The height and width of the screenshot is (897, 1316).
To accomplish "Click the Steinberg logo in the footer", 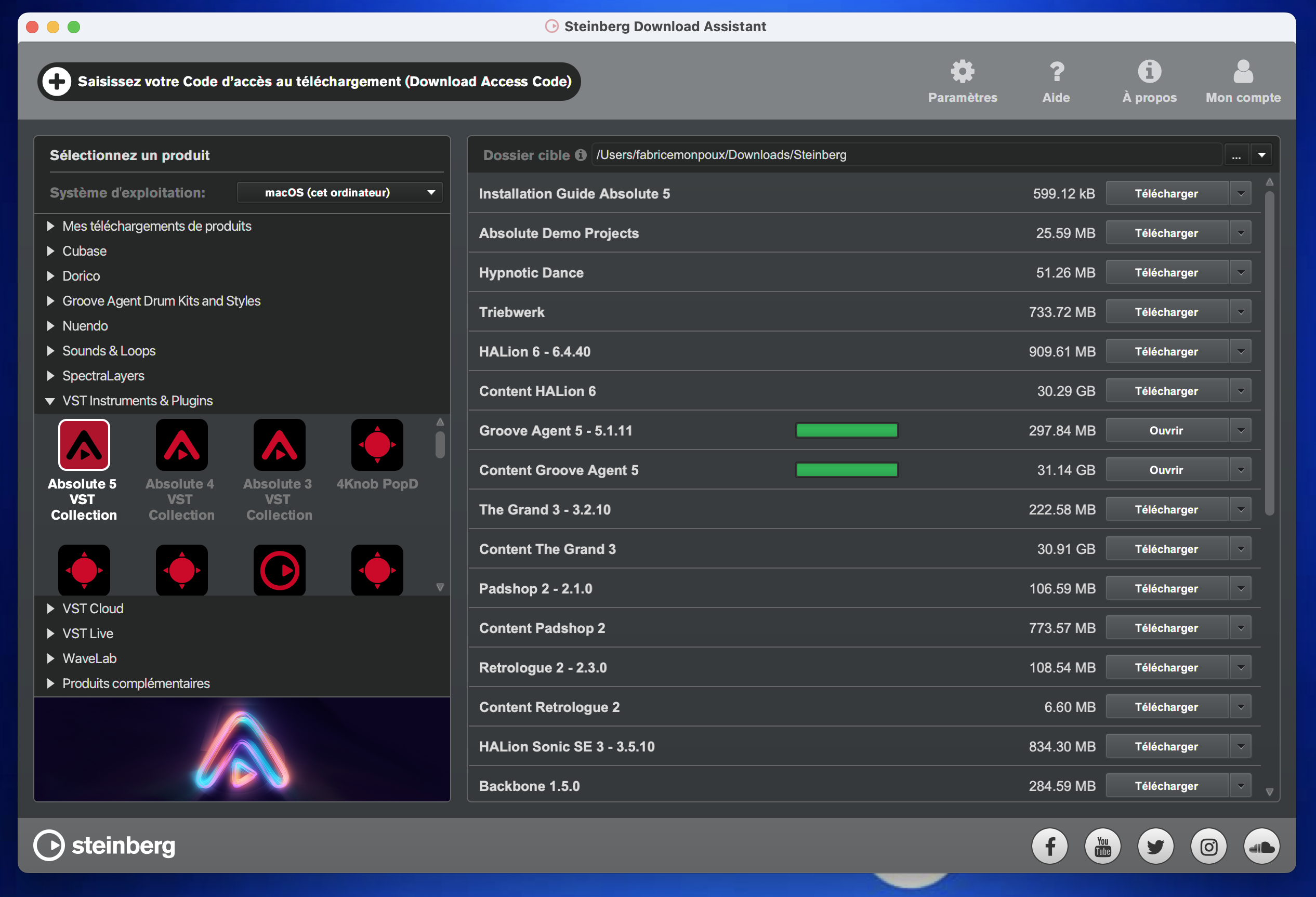I will click(x=104, y=846).
